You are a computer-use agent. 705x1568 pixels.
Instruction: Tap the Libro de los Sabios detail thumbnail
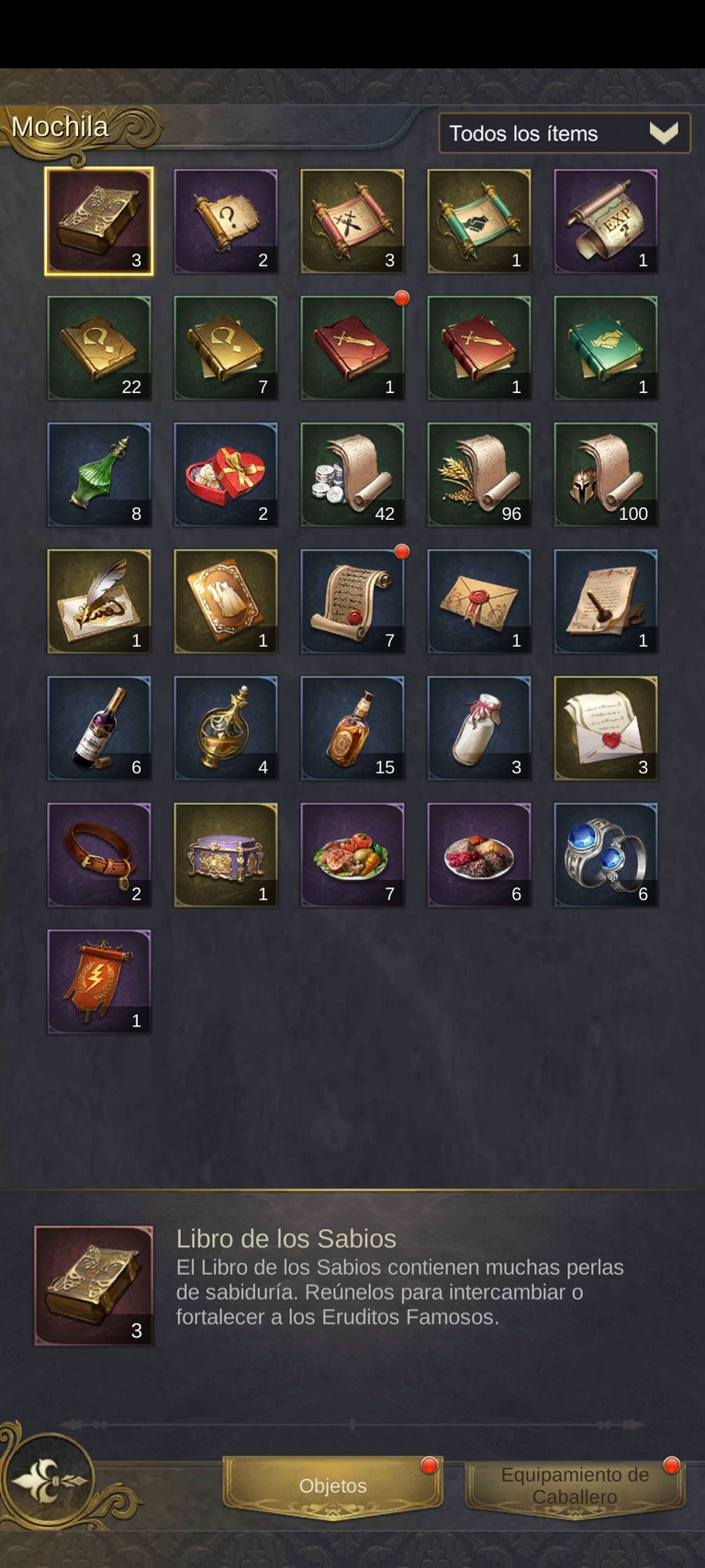click(94, 1286)
